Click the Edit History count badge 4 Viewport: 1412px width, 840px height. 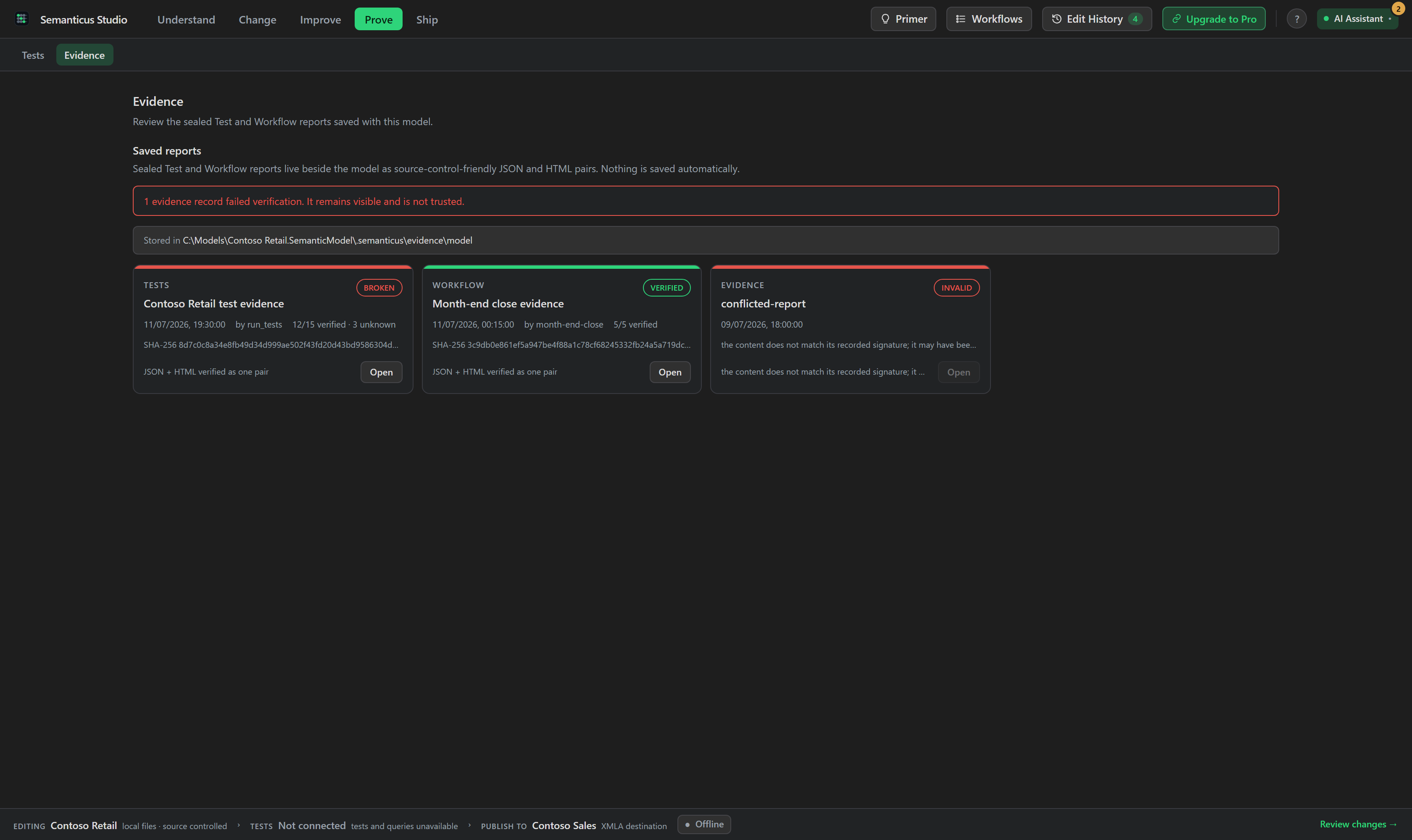coord(1135,18)
